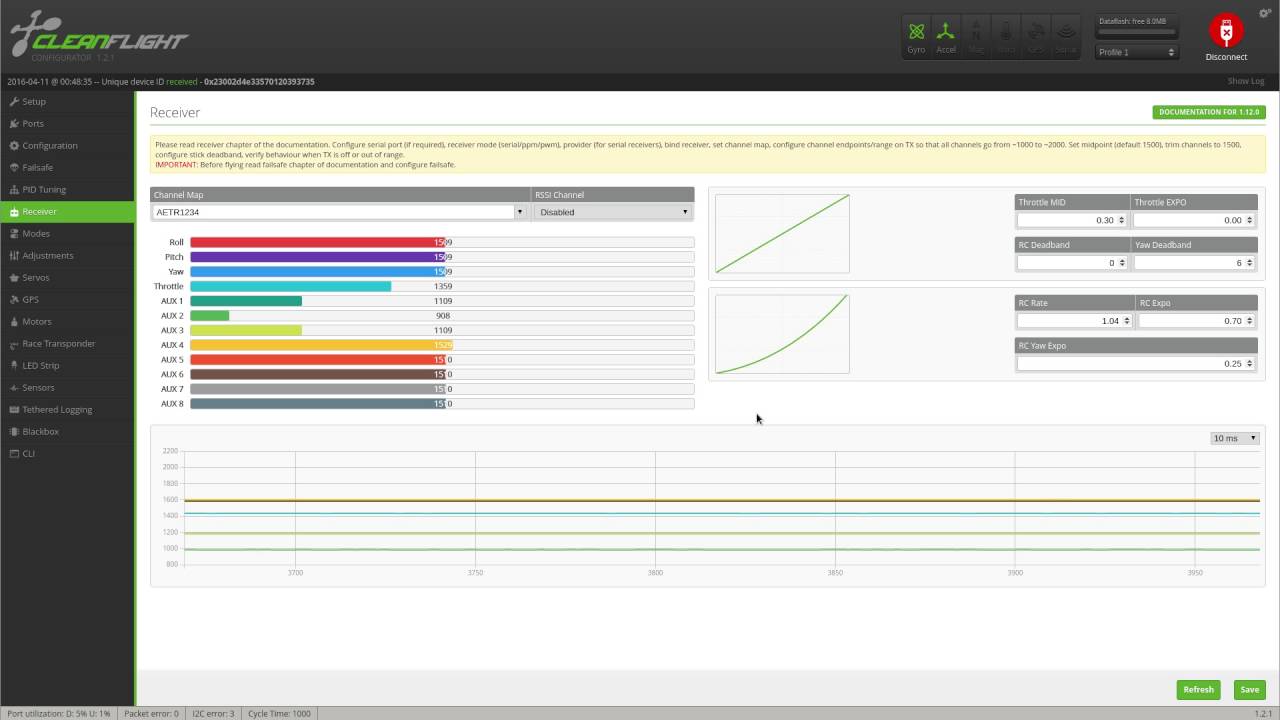Open the RSSI Channel dropdown
The height and width of the screenshot is (720, 1280).
613,212
